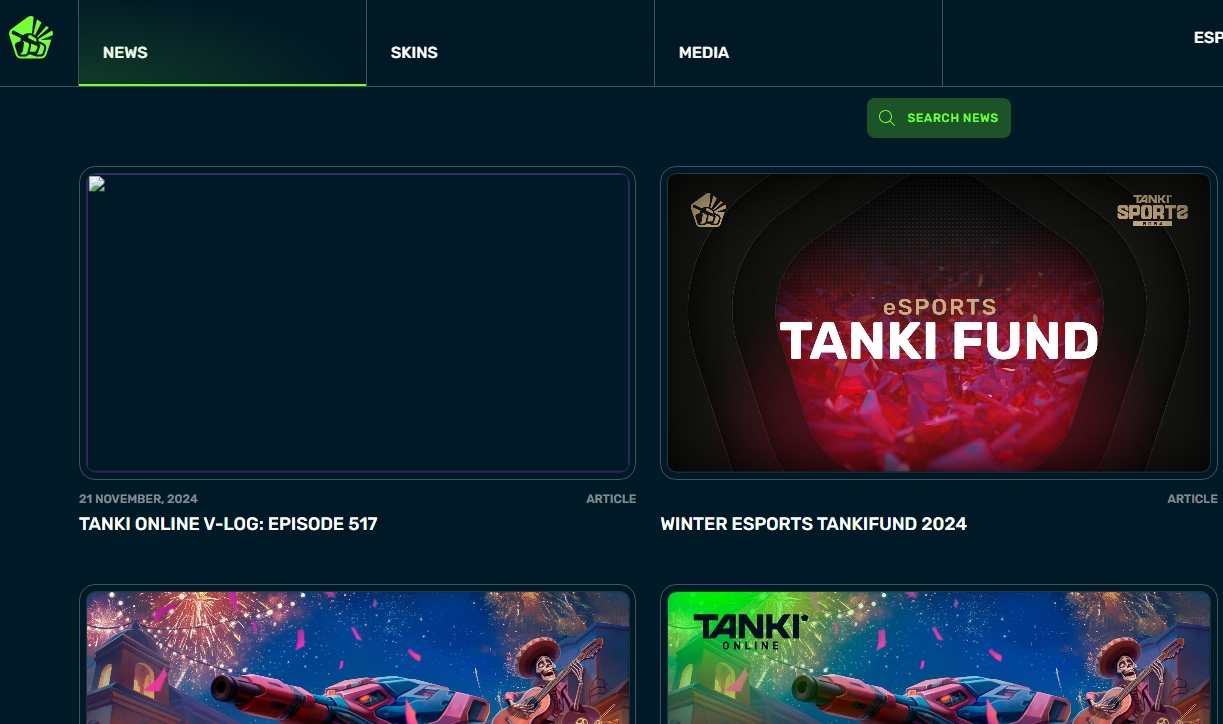Open the eSports Tanki Fund banner image
Screen dimensions: 1223x724
[938, 323]
